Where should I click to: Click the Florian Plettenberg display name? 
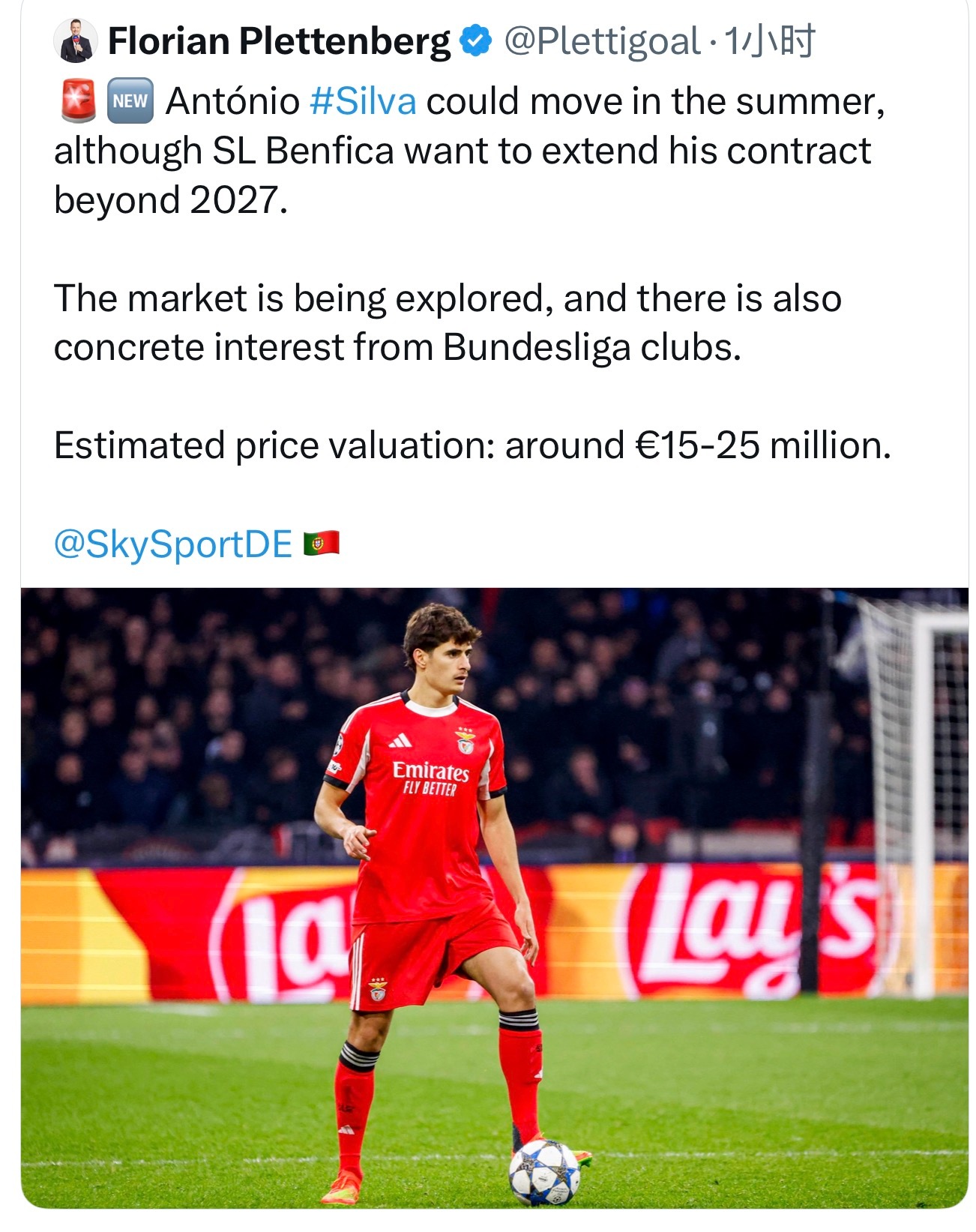(280, 41)
